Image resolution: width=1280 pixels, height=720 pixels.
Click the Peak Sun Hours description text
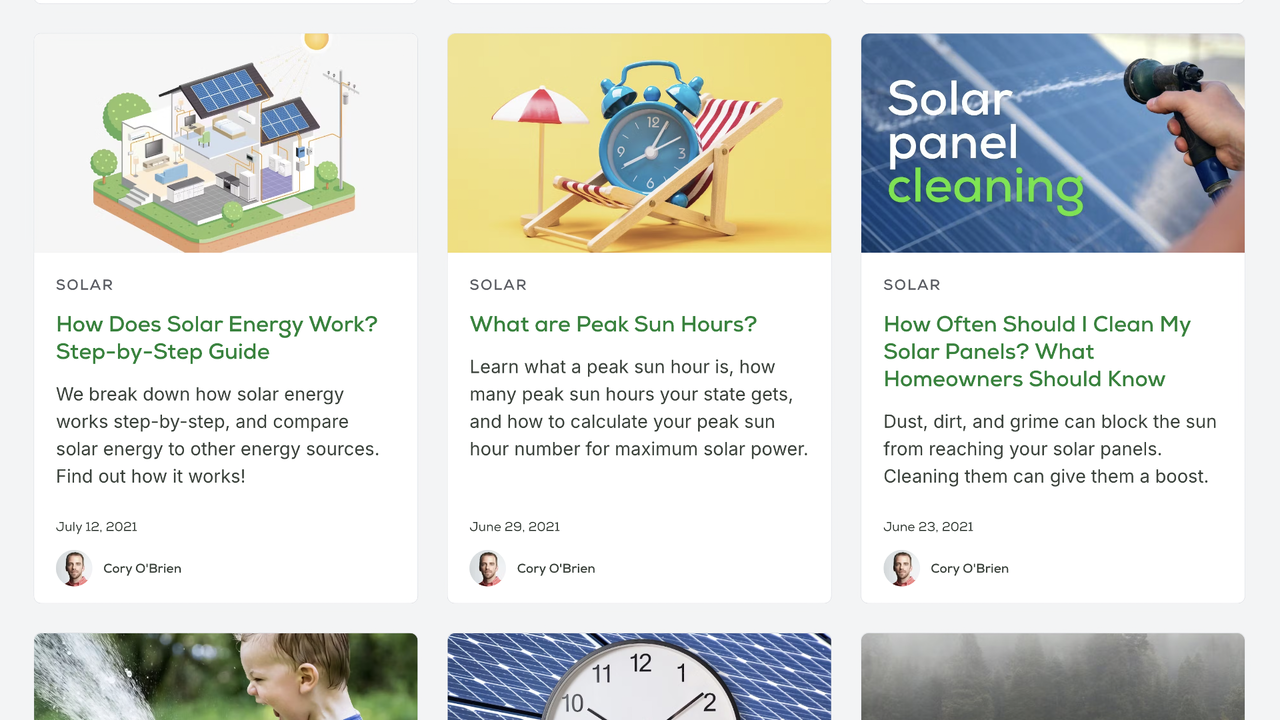click(638, 408)
